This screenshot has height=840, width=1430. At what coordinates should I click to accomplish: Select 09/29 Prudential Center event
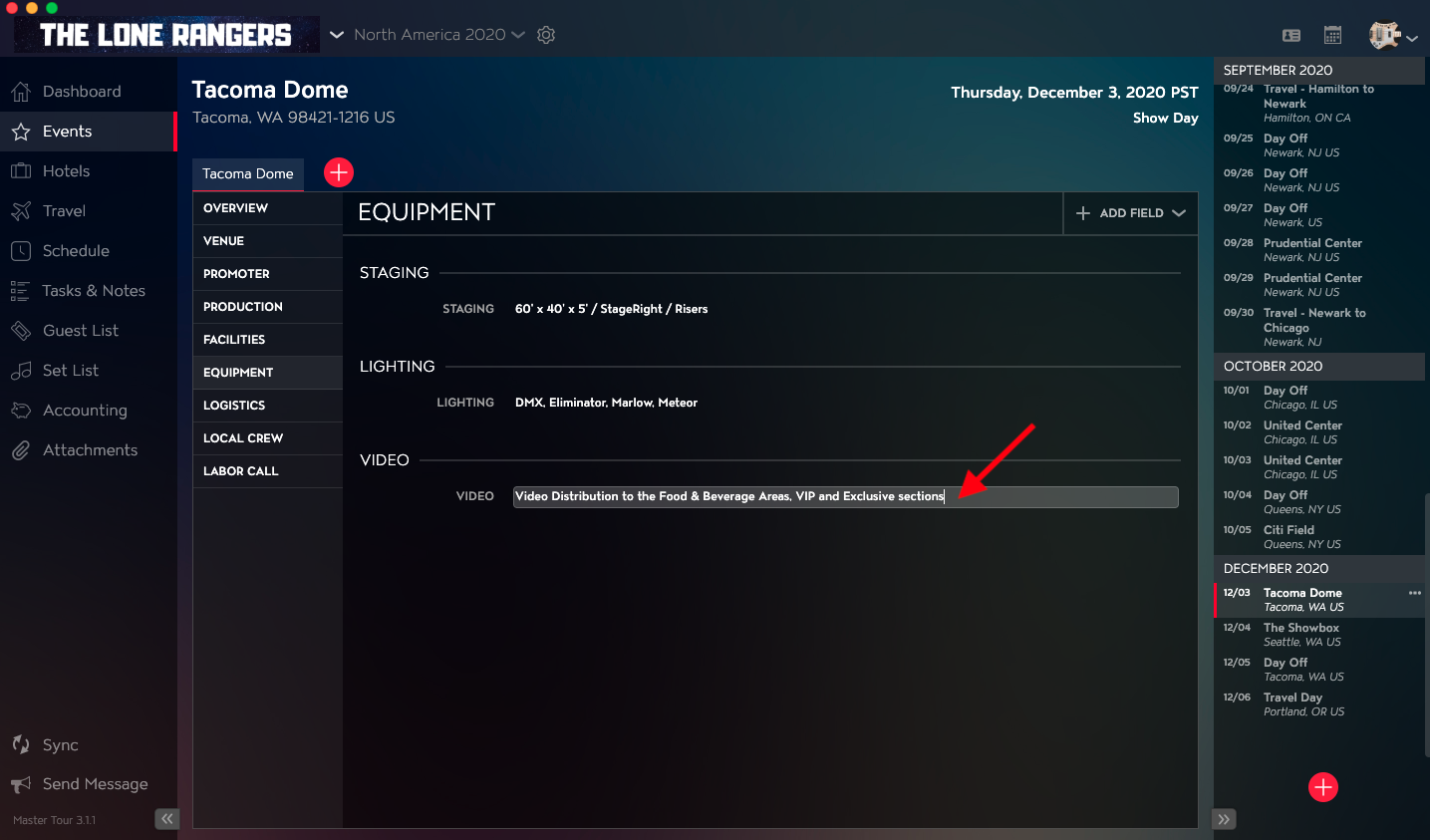tap(1319, 285)
